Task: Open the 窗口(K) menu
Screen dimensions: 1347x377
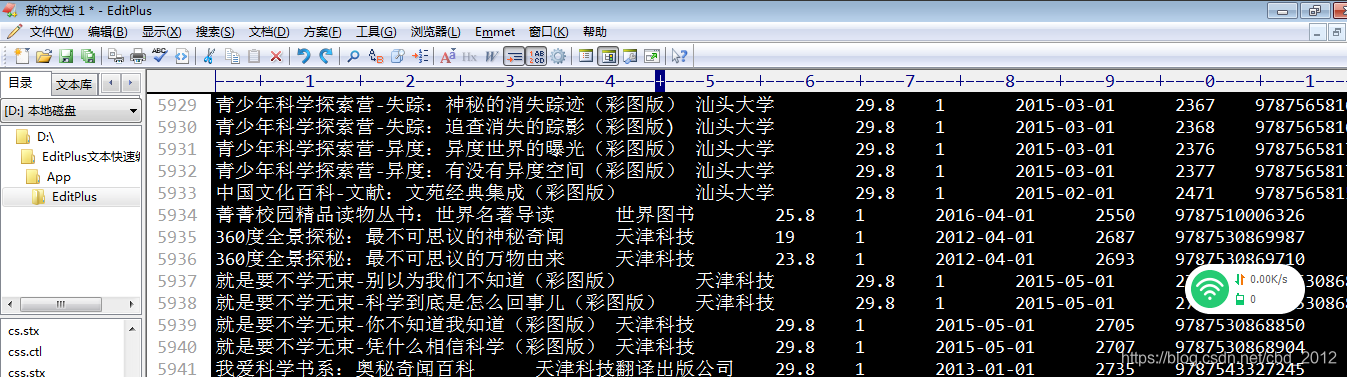Action: [x=549, y=32]
